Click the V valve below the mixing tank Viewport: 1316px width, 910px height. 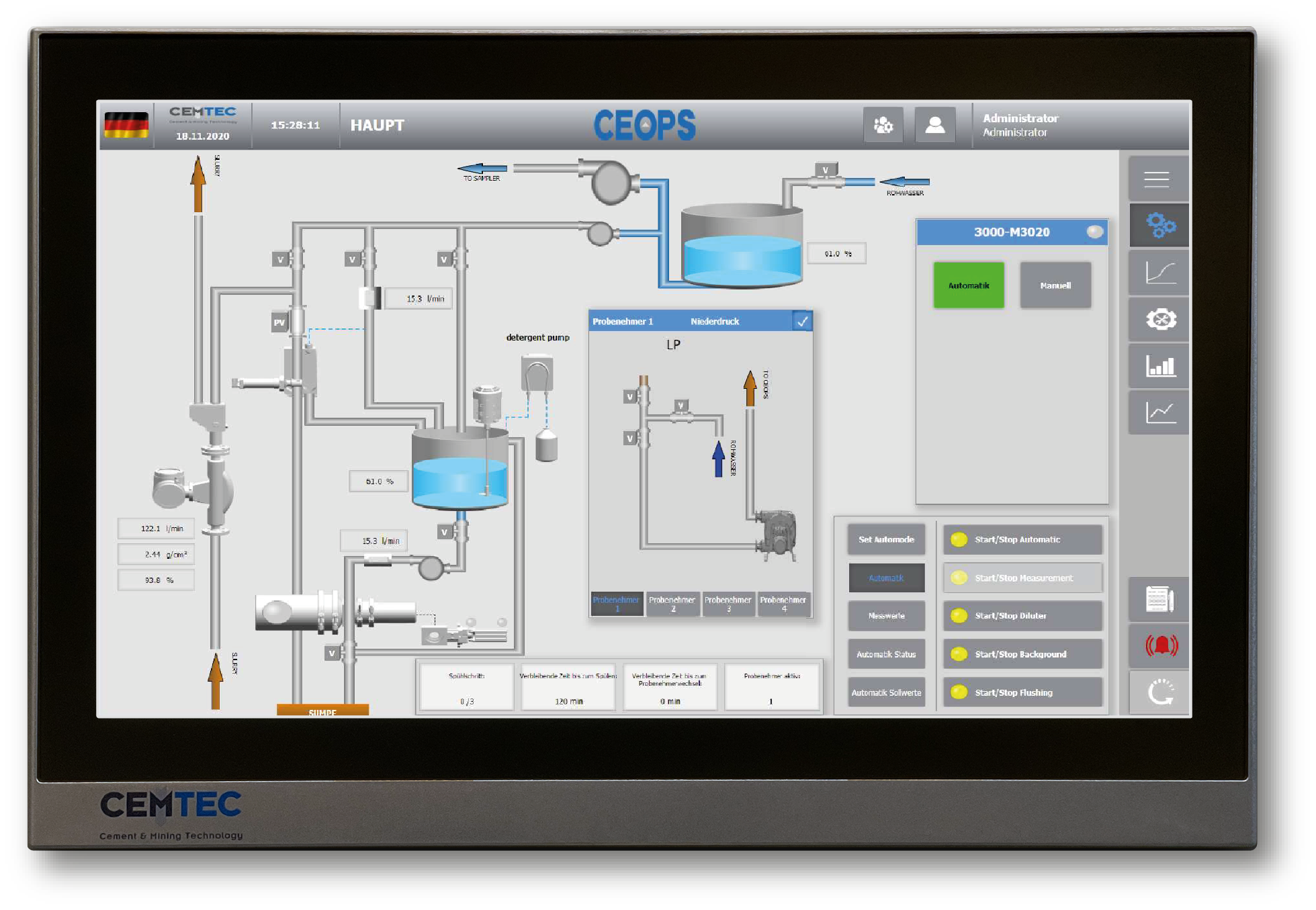tap(445, 532)
